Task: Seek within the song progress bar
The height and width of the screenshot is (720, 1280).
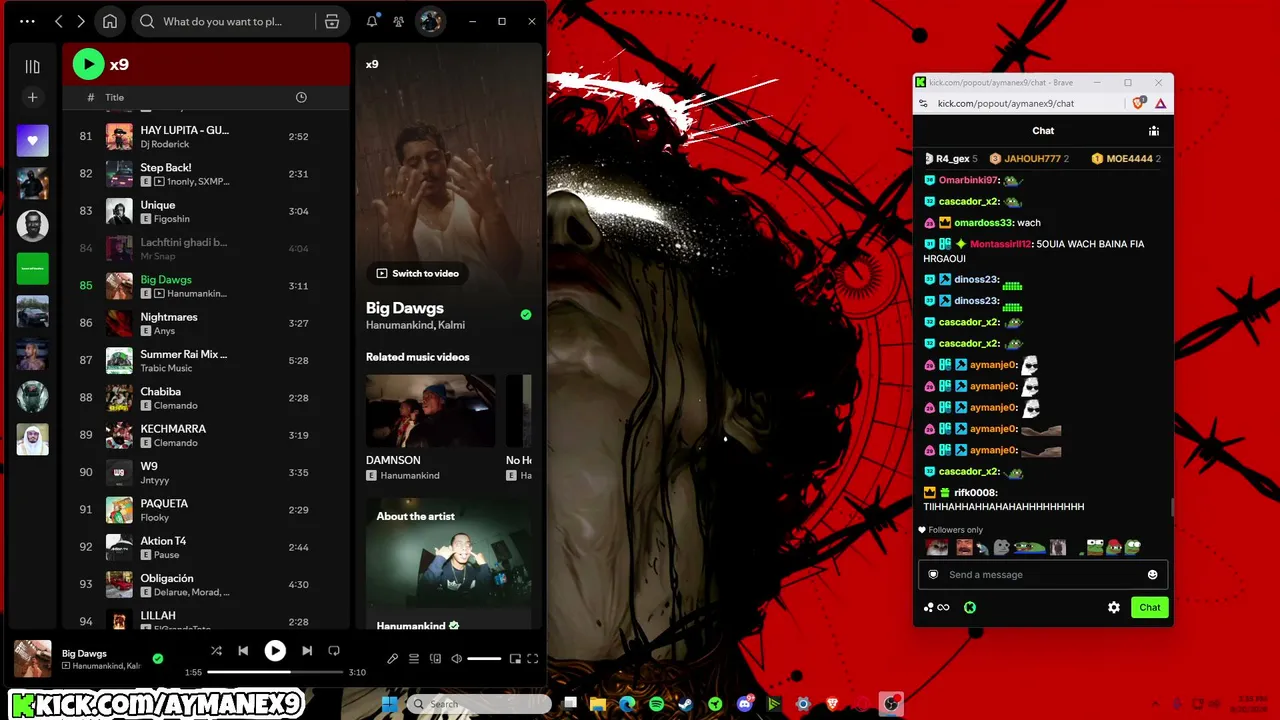Action: point(275,673)
